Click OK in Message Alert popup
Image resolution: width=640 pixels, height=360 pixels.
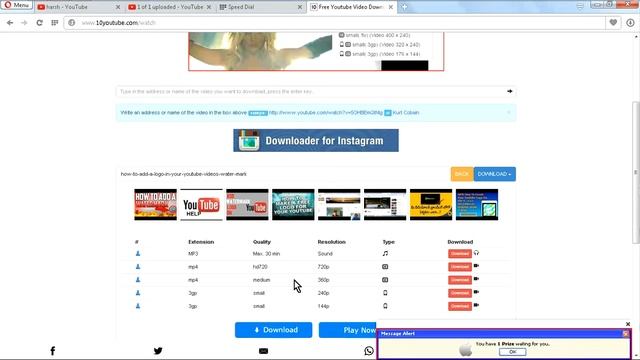pos(512,352)
